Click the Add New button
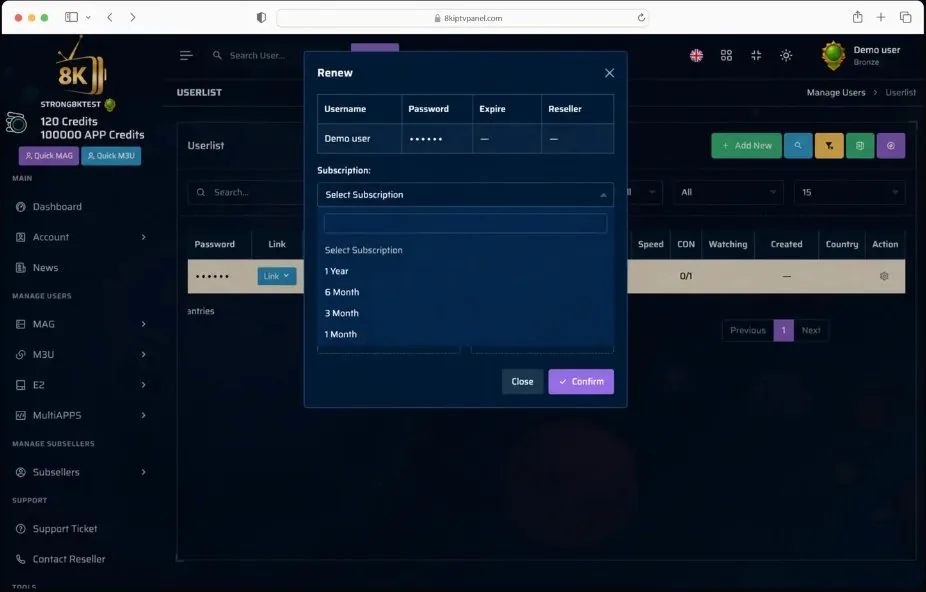The height and width of the screenshot is (592, 926). [x=746, y=145]
